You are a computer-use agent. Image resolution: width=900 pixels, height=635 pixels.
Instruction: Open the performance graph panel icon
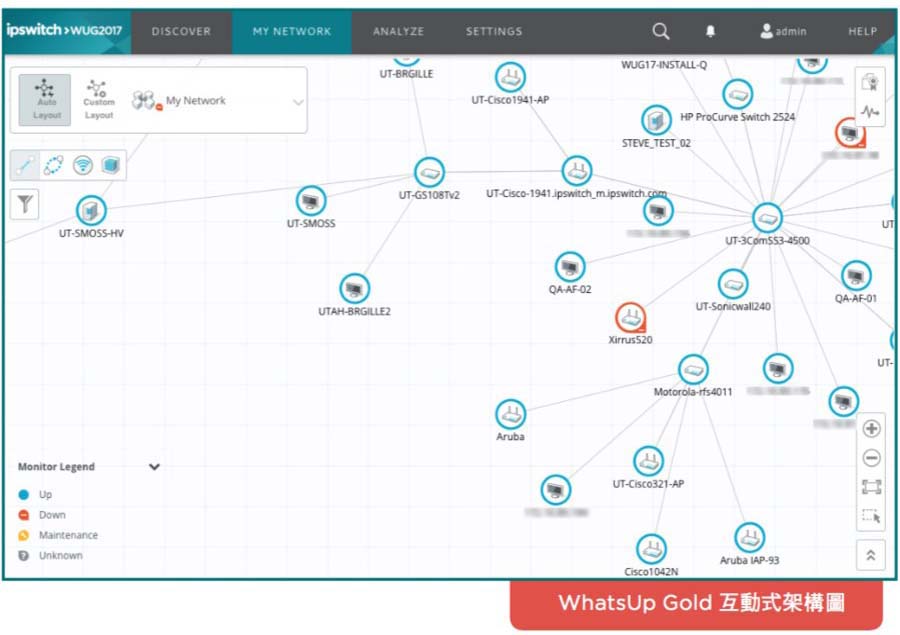pos(870,111)
